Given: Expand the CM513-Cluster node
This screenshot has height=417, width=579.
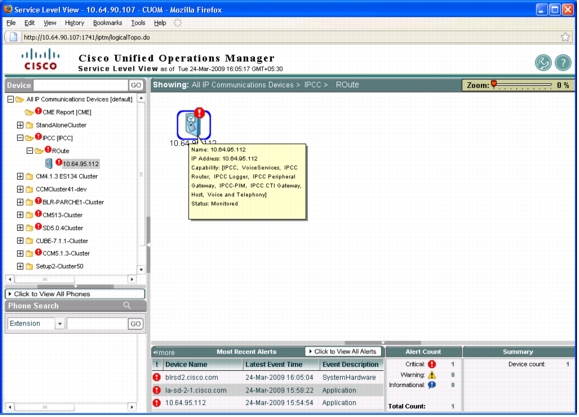Looking at the screenshot, I should click(20, 215).
